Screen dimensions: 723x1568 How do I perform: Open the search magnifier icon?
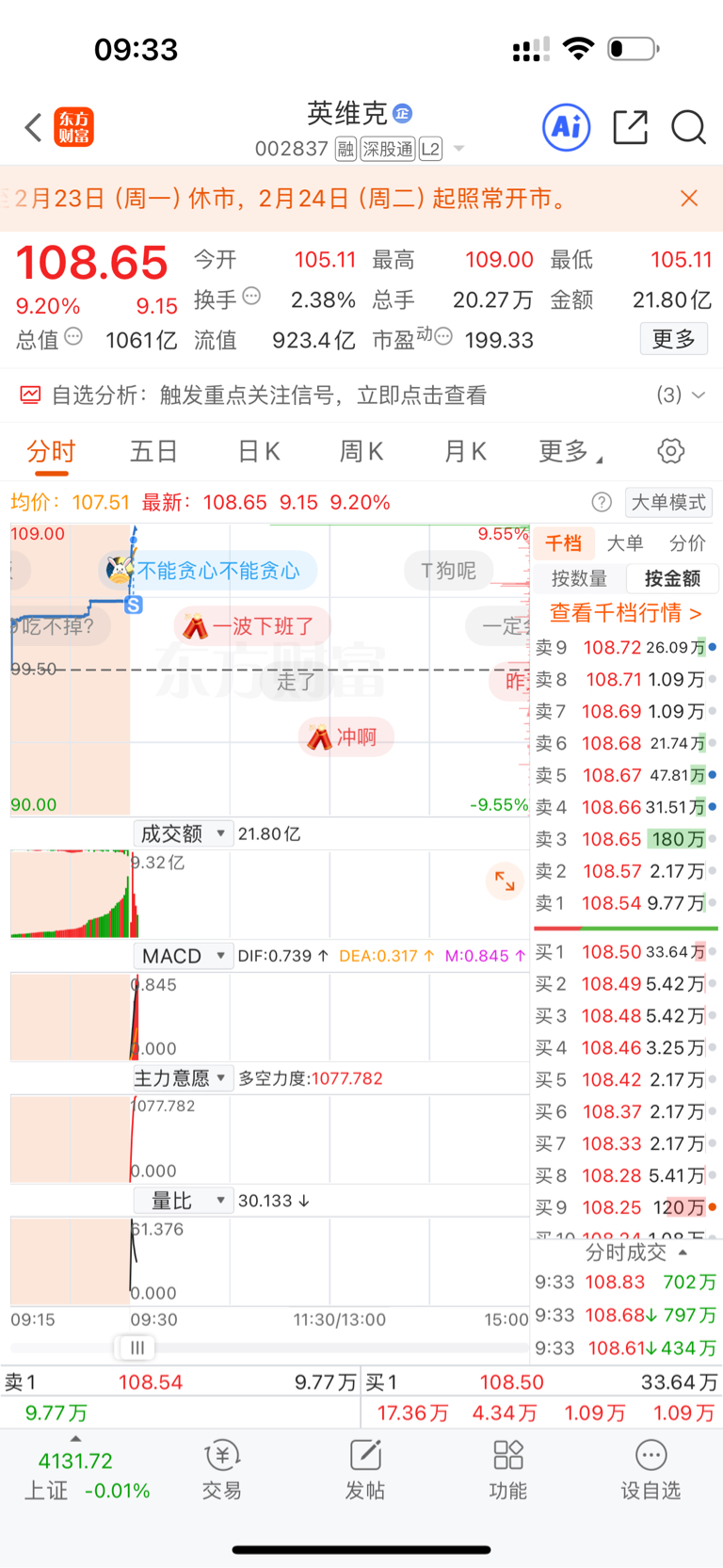[688, 127]
